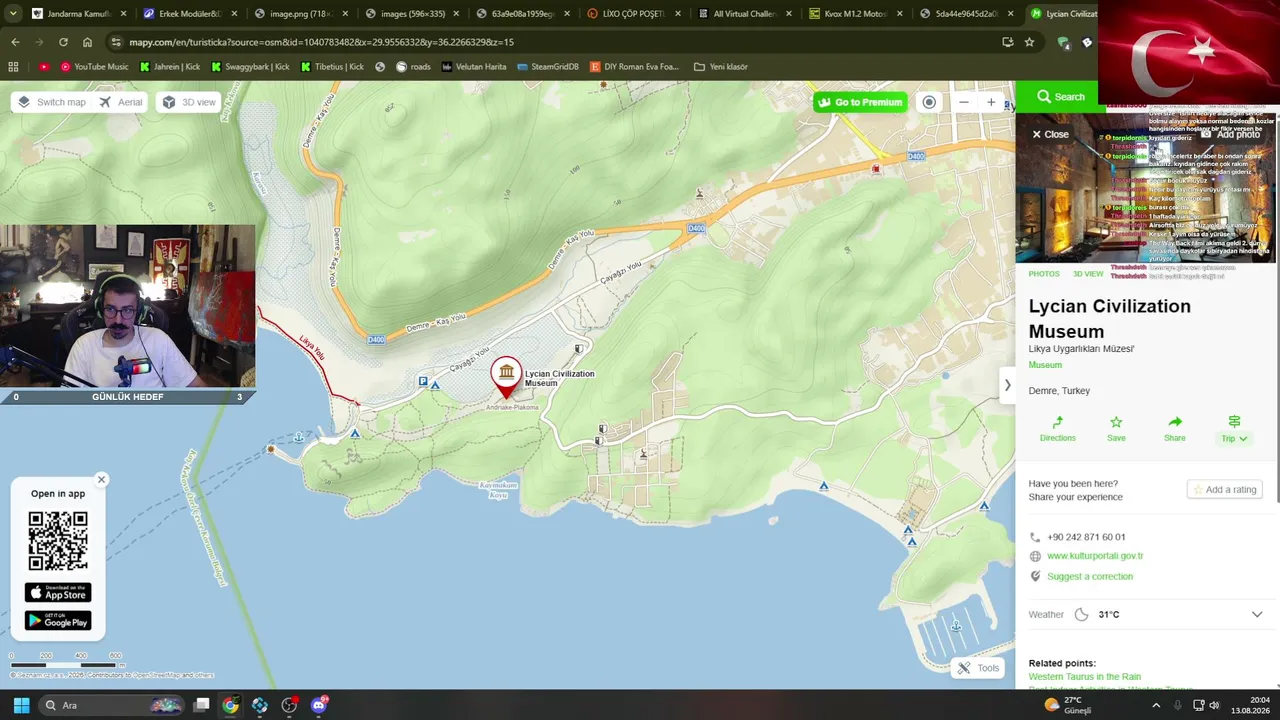Click the Add photo button on image
This screenshot has height=720, width=1280.
coord(1231,134)
